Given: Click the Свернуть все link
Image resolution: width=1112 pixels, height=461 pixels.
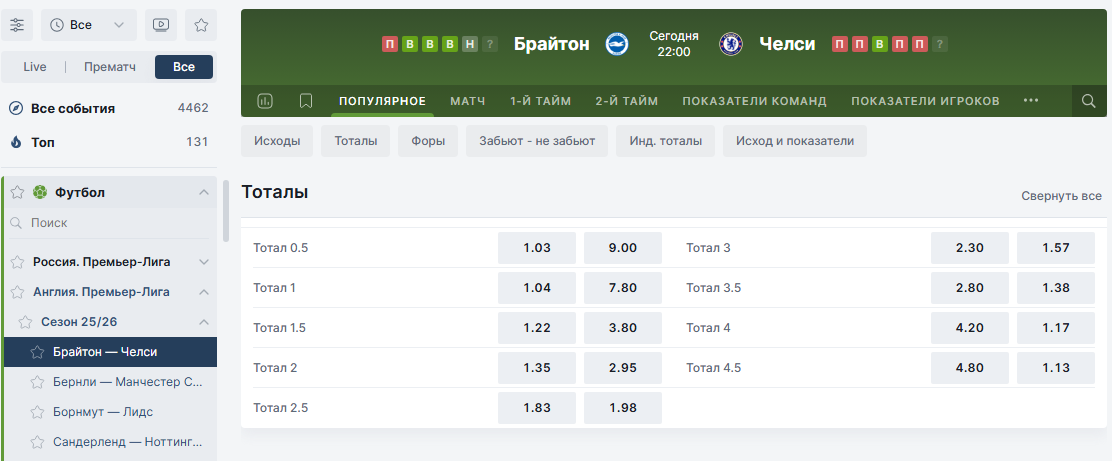Looking at the screenshot, I should point(1061,197).
